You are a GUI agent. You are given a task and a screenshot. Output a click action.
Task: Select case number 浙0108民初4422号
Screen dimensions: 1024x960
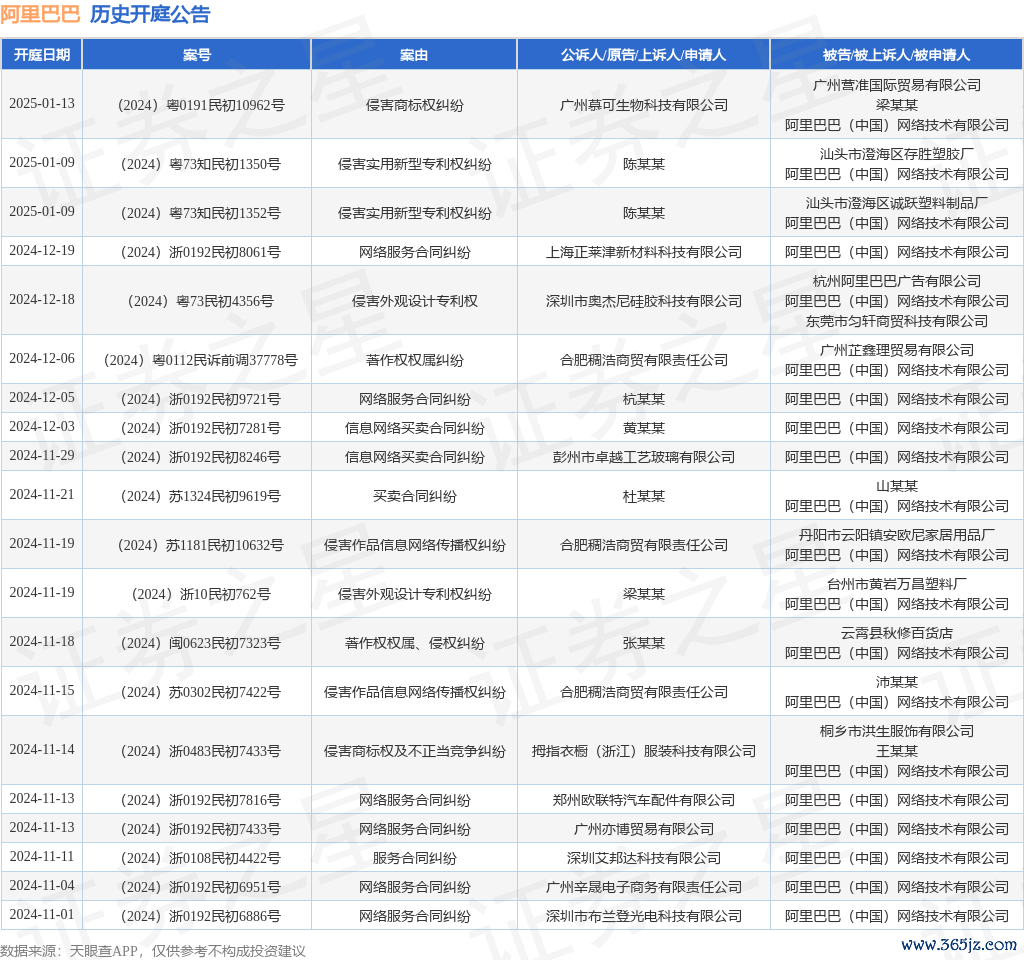pos(225,858)
